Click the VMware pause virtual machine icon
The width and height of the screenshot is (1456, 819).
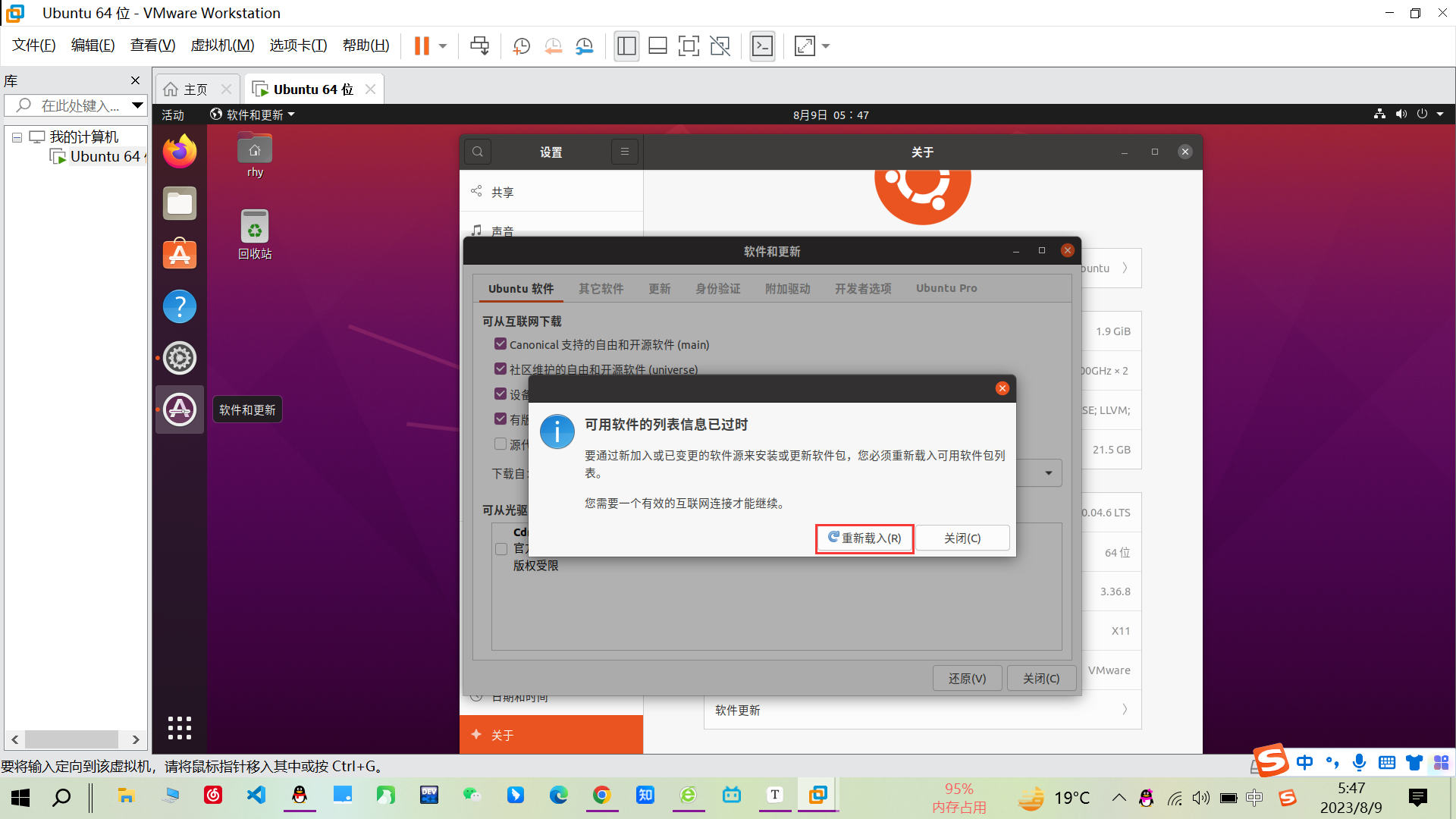422,46
